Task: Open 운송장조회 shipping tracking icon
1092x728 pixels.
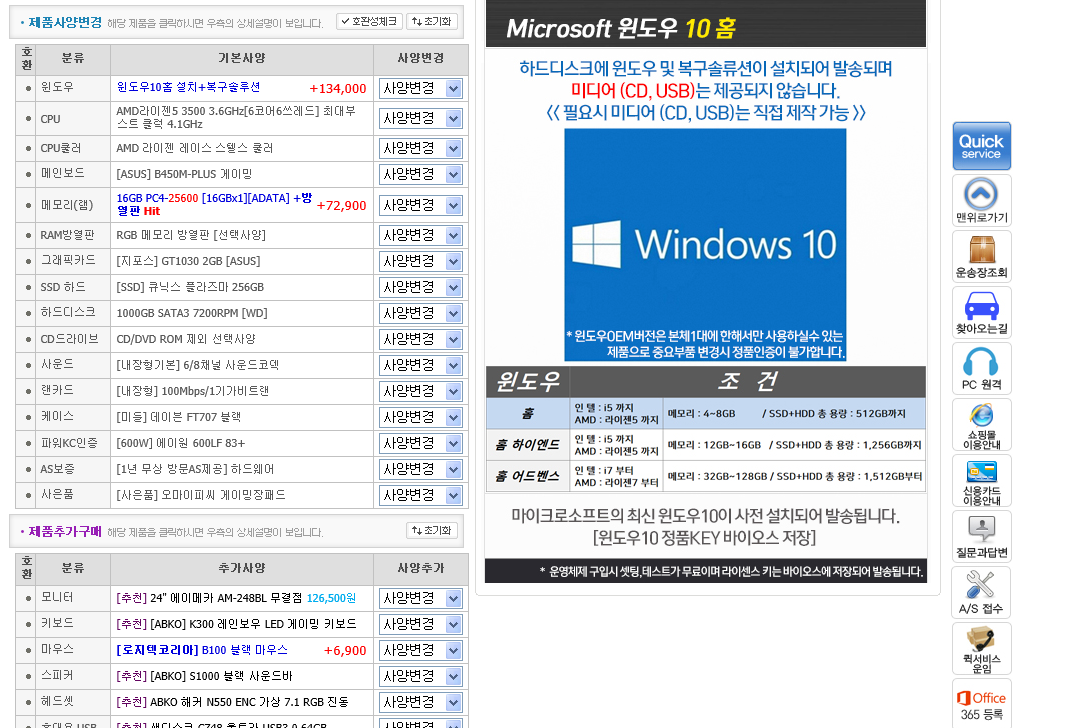Action: pyautogui.click(x=981, y=256)
